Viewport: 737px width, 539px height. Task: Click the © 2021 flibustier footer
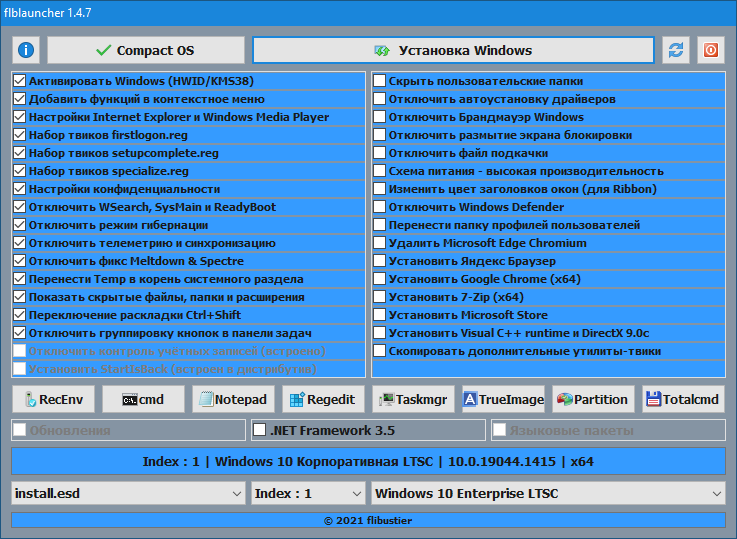click(x=368, y=520)
